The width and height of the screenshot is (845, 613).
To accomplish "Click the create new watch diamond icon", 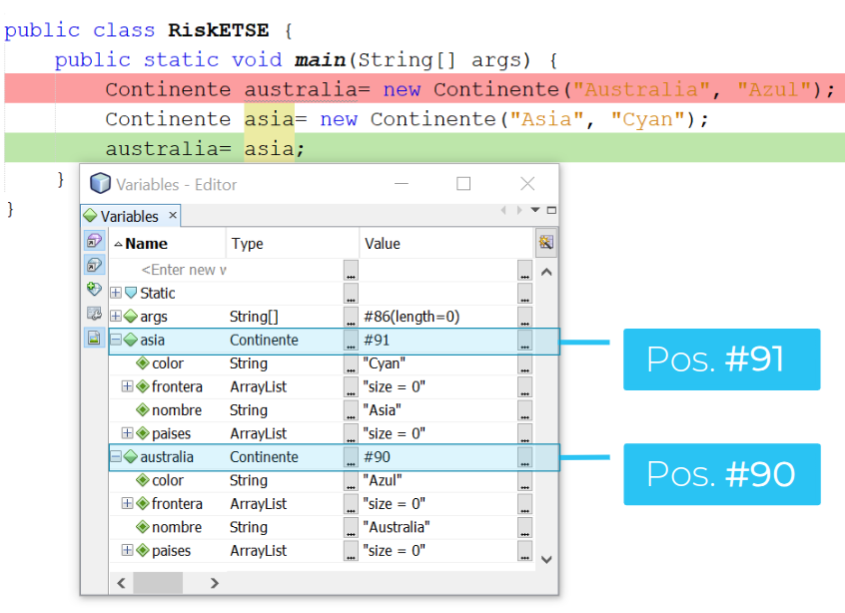I will [x=94, y=289].
